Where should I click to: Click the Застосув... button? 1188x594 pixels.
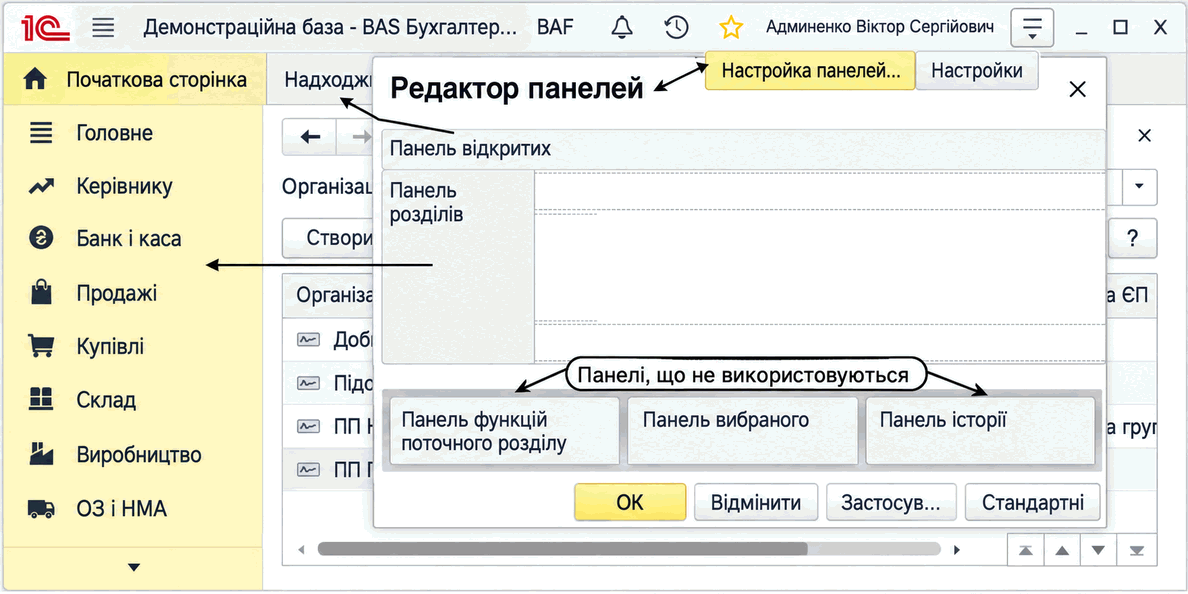(891, 503)
